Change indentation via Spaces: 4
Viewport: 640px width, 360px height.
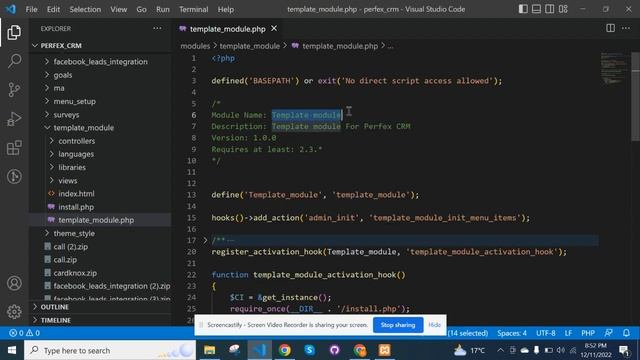click(x=512, y=333)
